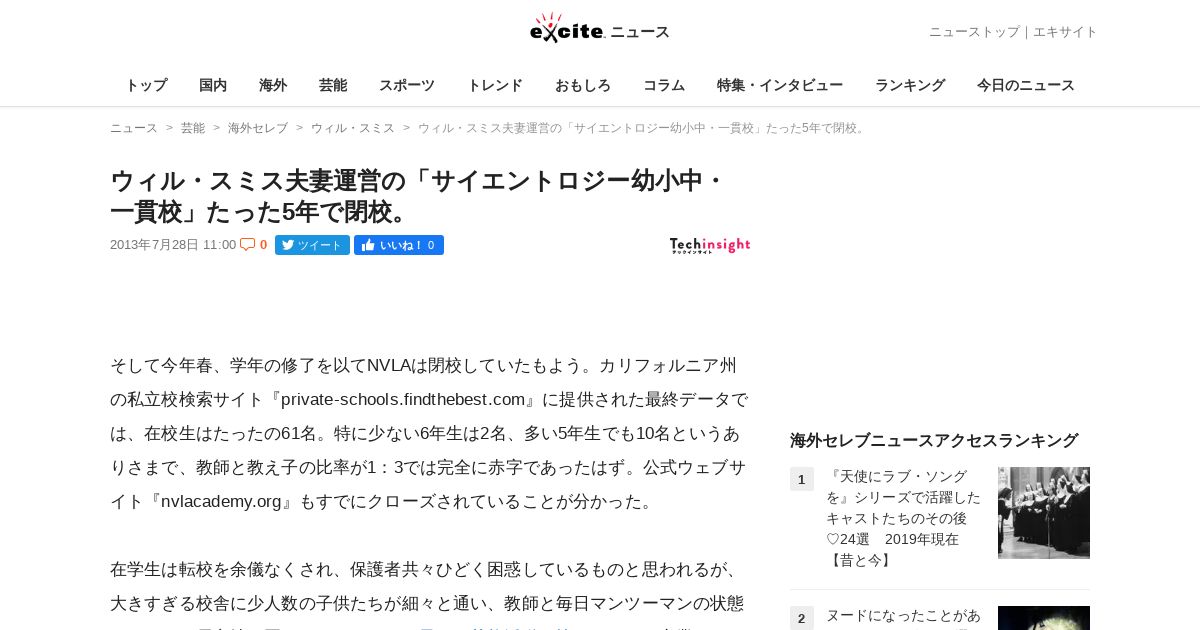Open rank 2 article thumbnail

pyautogui.click(x=1044, y=618)
